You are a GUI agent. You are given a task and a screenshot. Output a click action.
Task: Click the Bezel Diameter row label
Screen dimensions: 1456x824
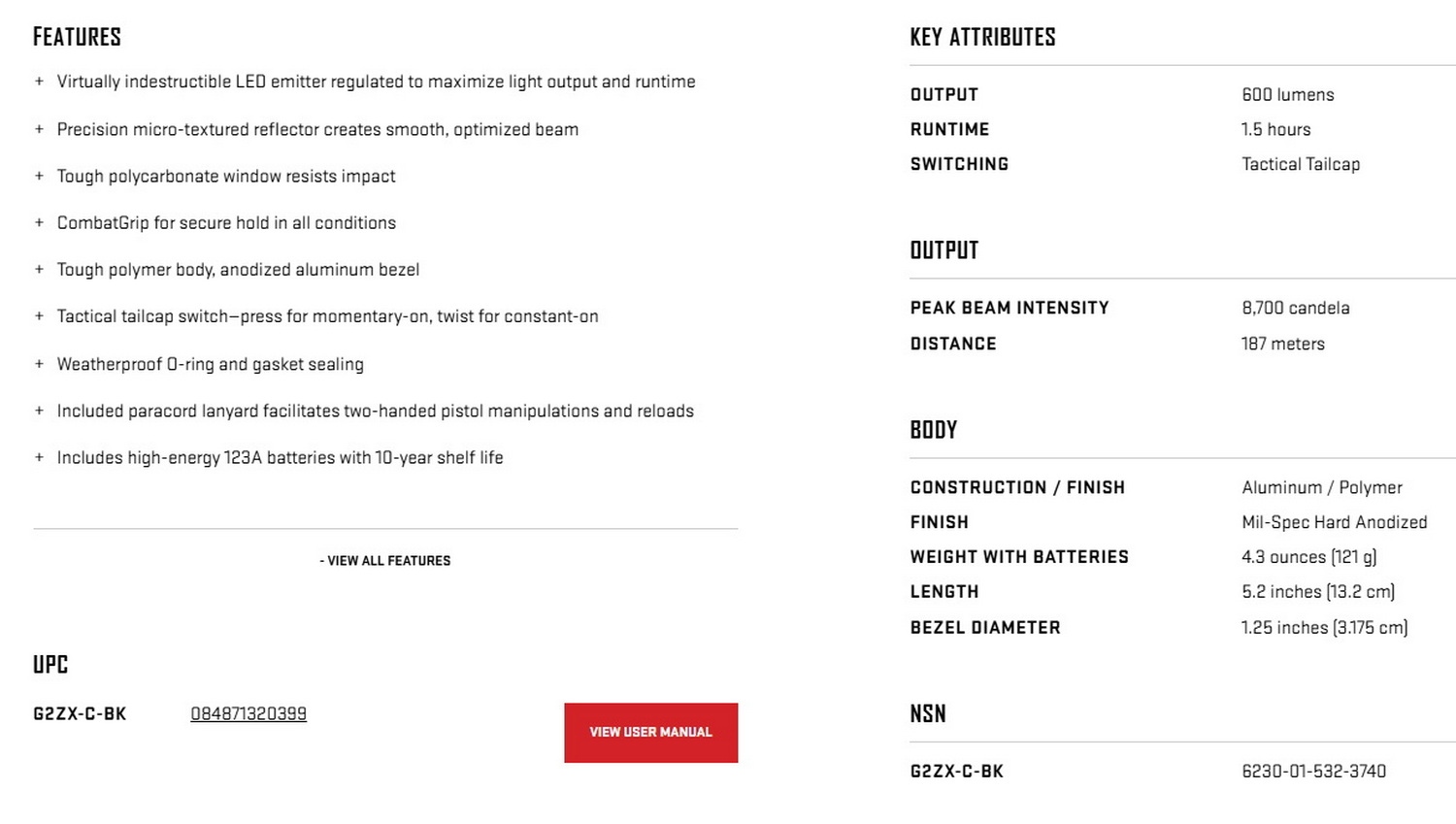(x=985, y=628)
